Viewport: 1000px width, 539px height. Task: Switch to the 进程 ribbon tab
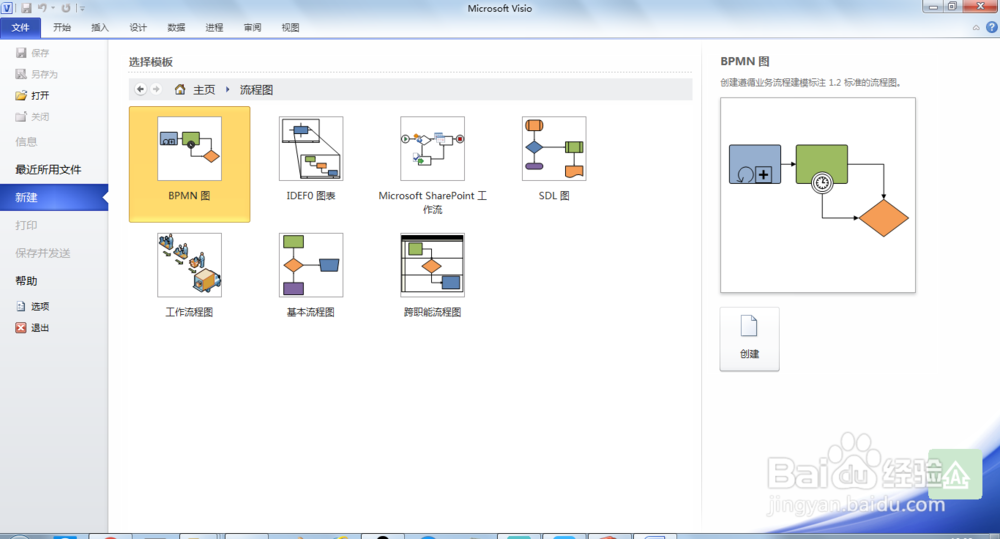coord(214,27)
